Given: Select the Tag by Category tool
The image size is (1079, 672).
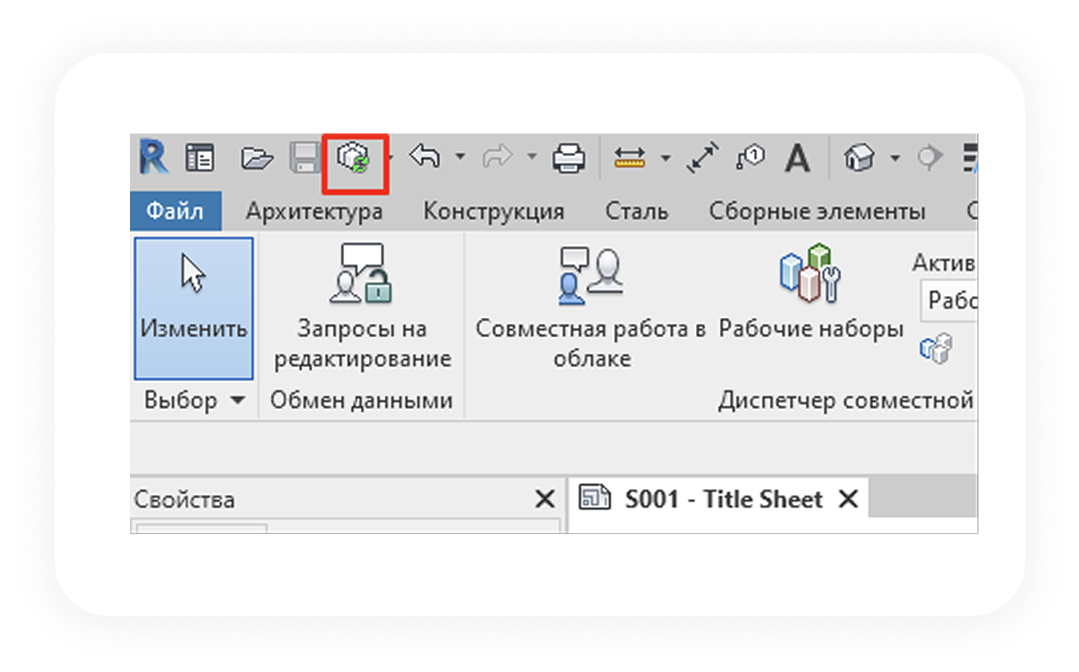Looking at the screenshot, I should click(750, 158).
